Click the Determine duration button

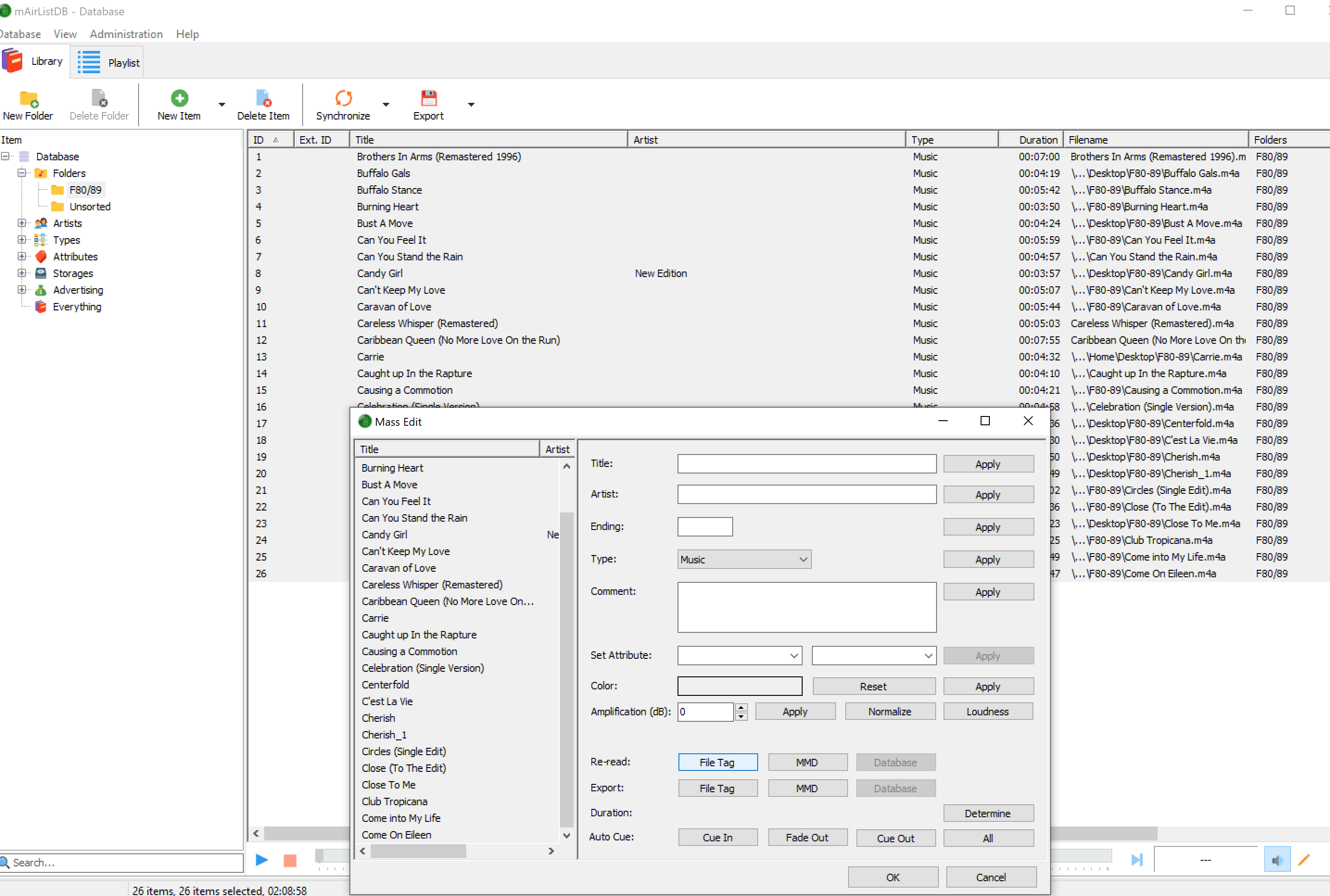[x=988, y=813]
